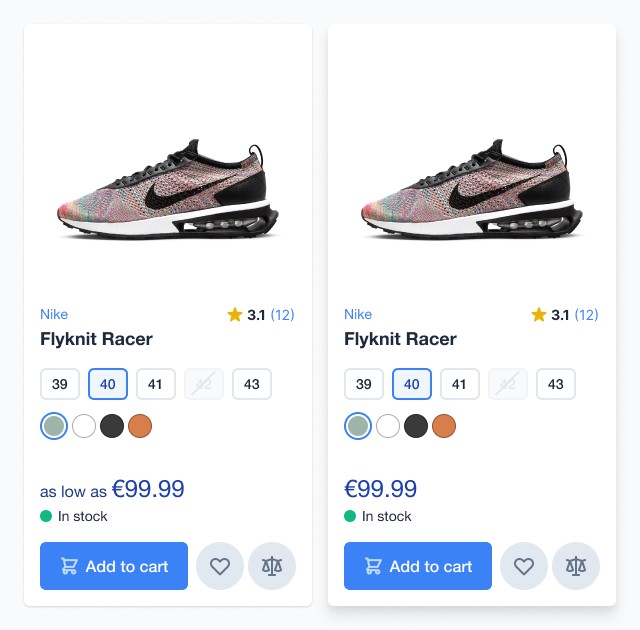The width and height of the screenshot is (640, 630).
Task: Pick the black color swatch on left card
Action: 112,426
